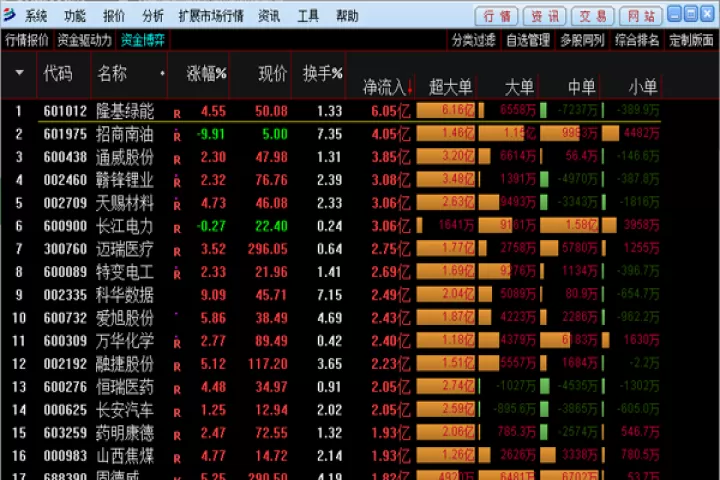Screen dimensions: 720x480
Task: Sort by 换手% column header
Action: (x=323, y=73)
